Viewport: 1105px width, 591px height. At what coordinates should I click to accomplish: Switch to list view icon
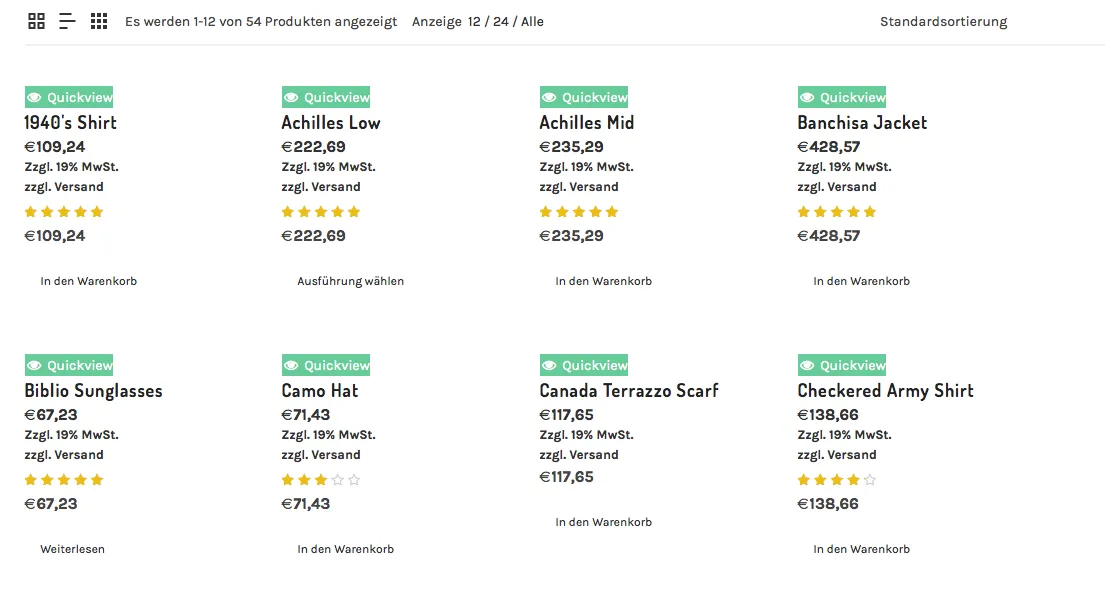(x=67, y=21)
